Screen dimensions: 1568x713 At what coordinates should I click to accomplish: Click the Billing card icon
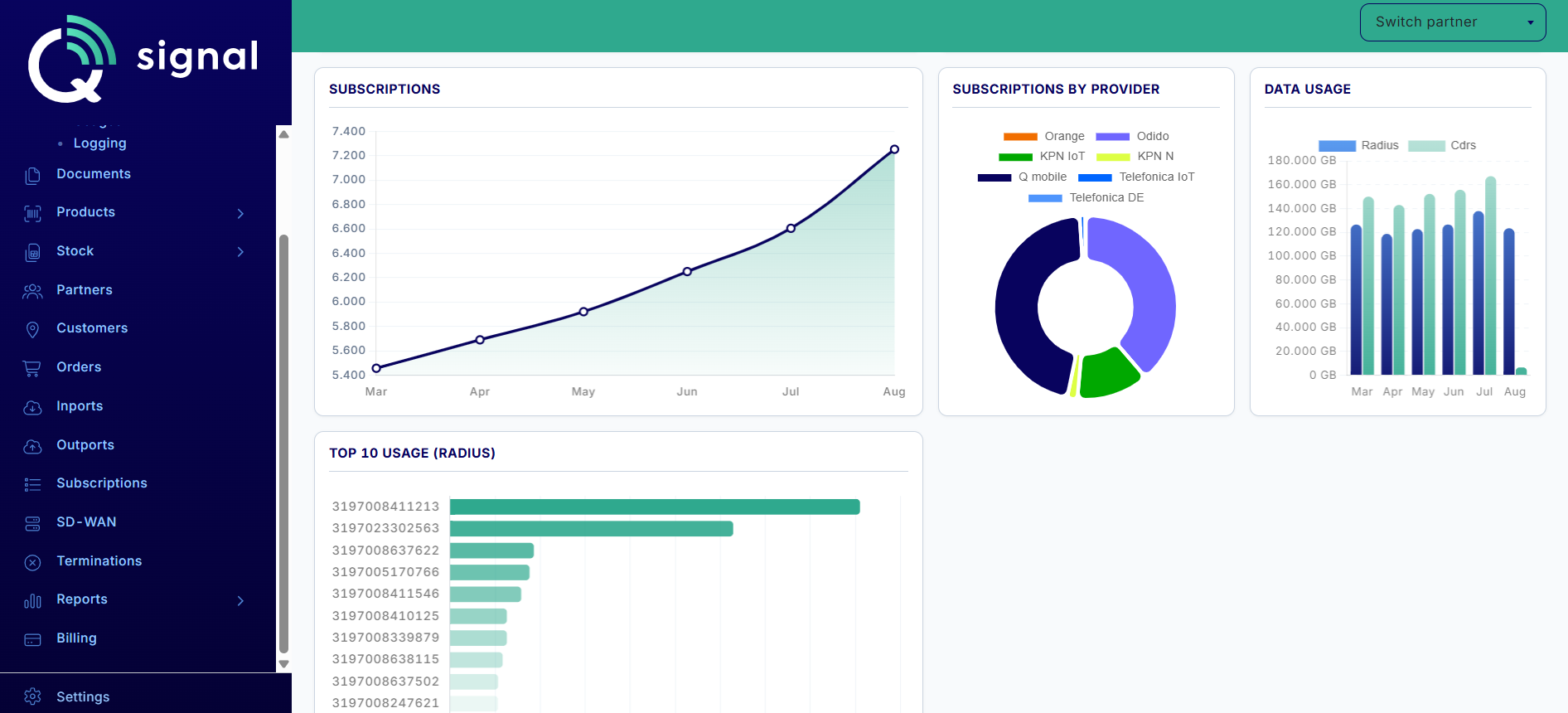pyautogui.click(x=32, y=639)
